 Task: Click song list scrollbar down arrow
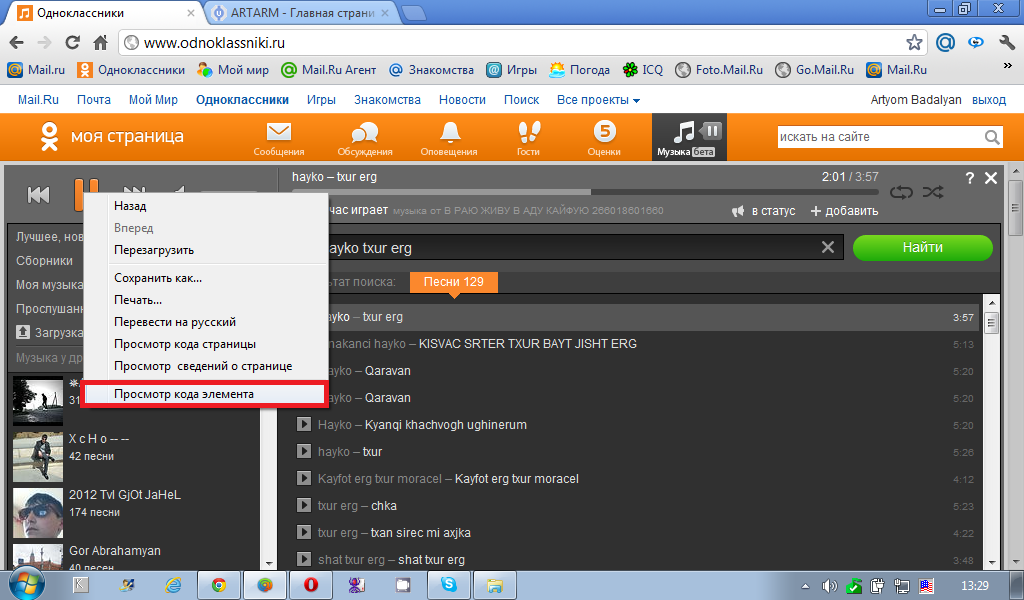(991, 562)
